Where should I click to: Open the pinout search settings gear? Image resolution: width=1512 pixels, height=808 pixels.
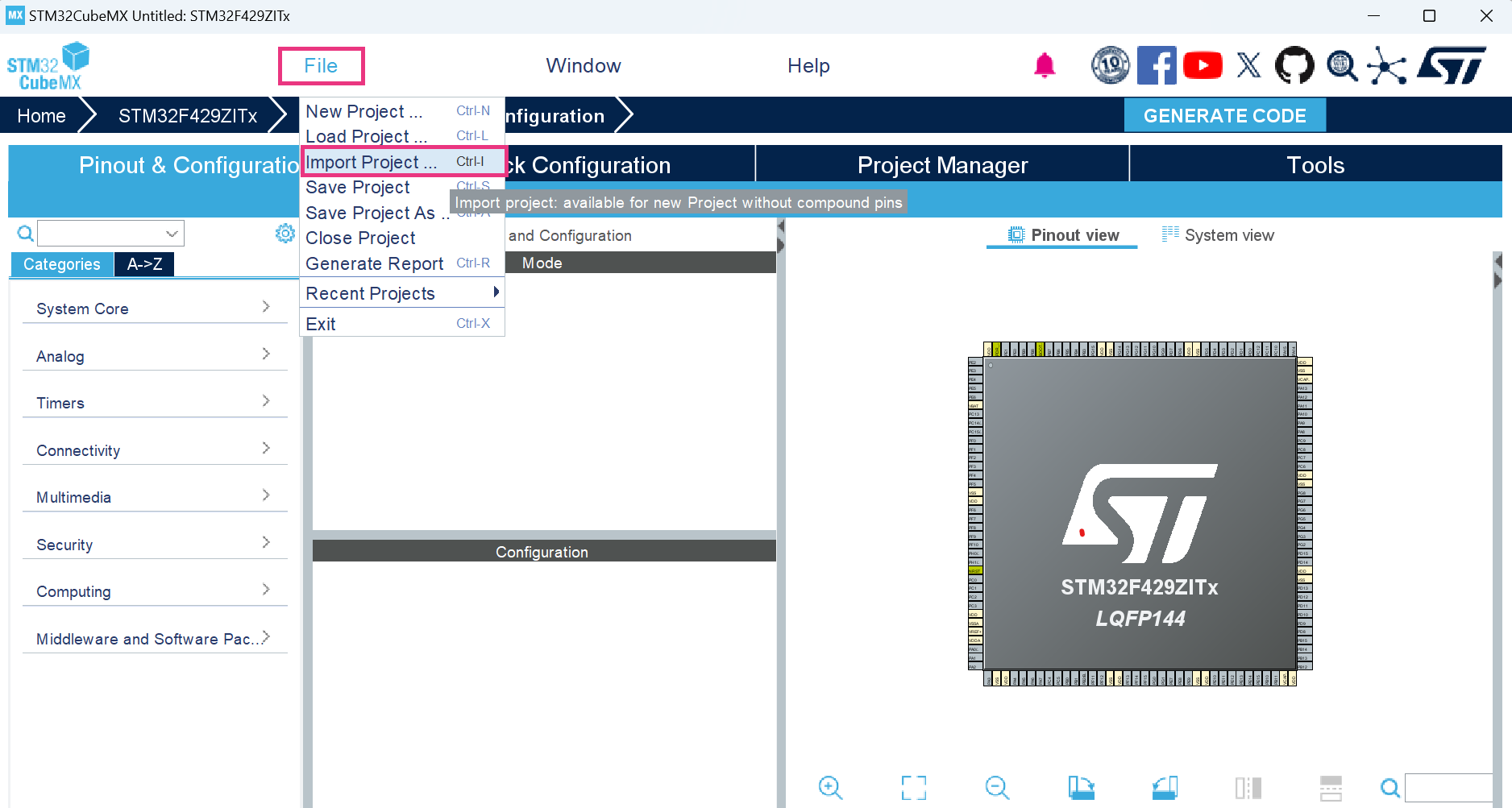click(x=285, y=233)
